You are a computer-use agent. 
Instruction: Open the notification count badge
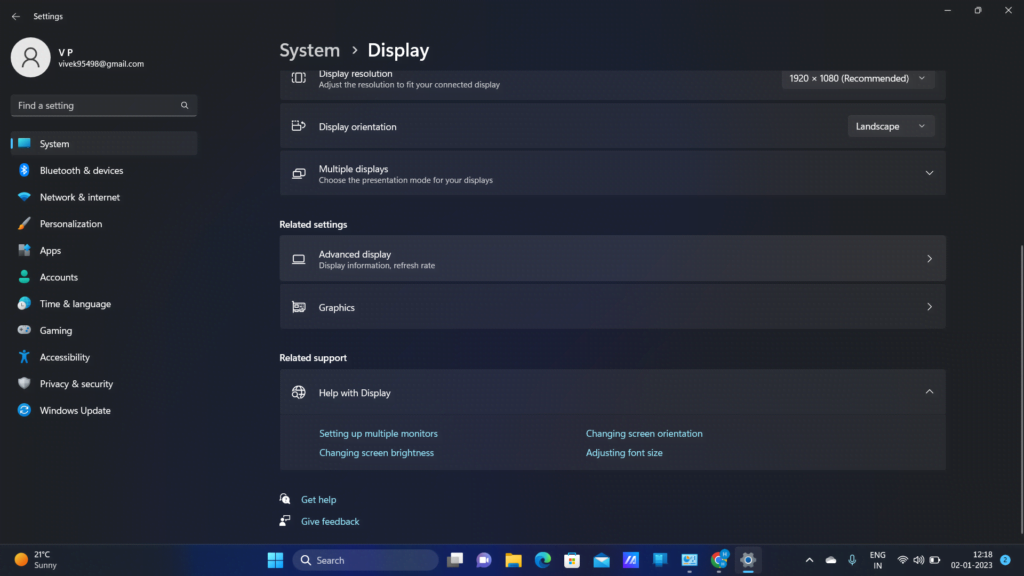coord(1006,560)
